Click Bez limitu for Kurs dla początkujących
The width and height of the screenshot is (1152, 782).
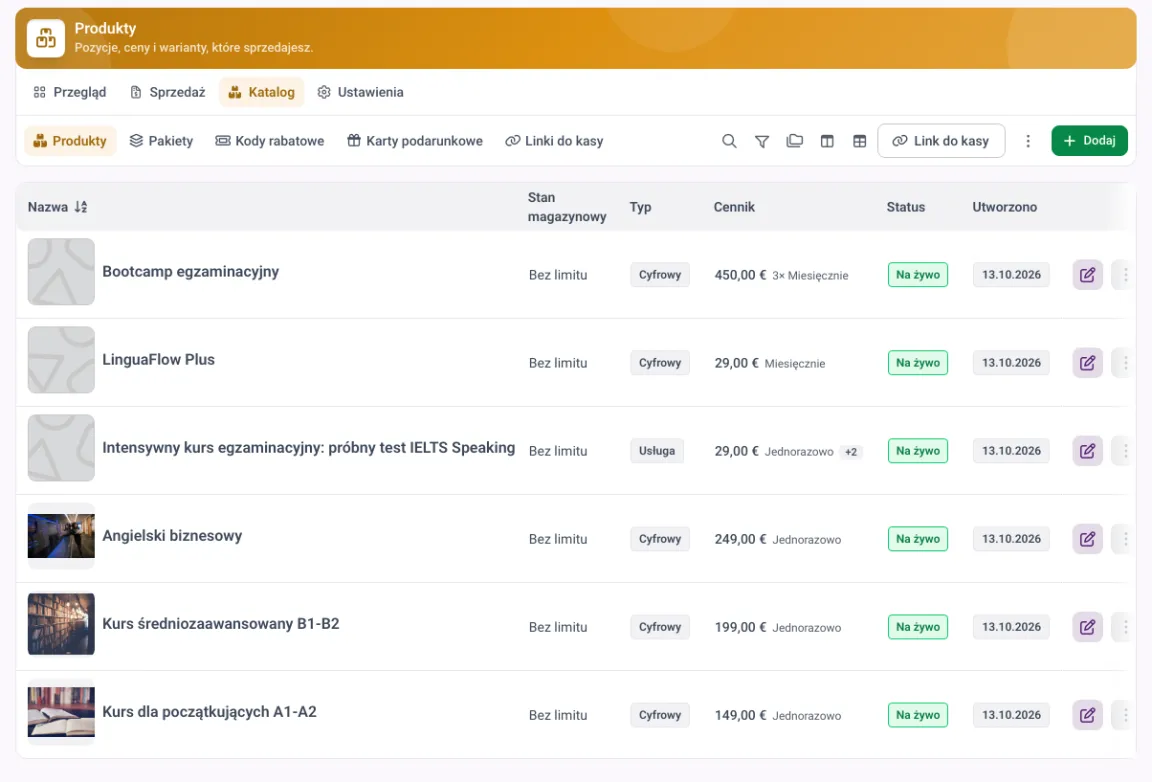(x=558, y=715)
